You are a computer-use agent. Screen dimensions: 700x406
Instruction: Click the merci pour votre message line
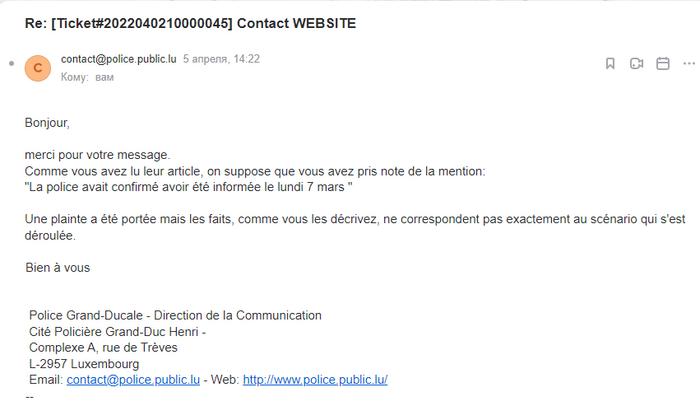click(x=98, y=155)
